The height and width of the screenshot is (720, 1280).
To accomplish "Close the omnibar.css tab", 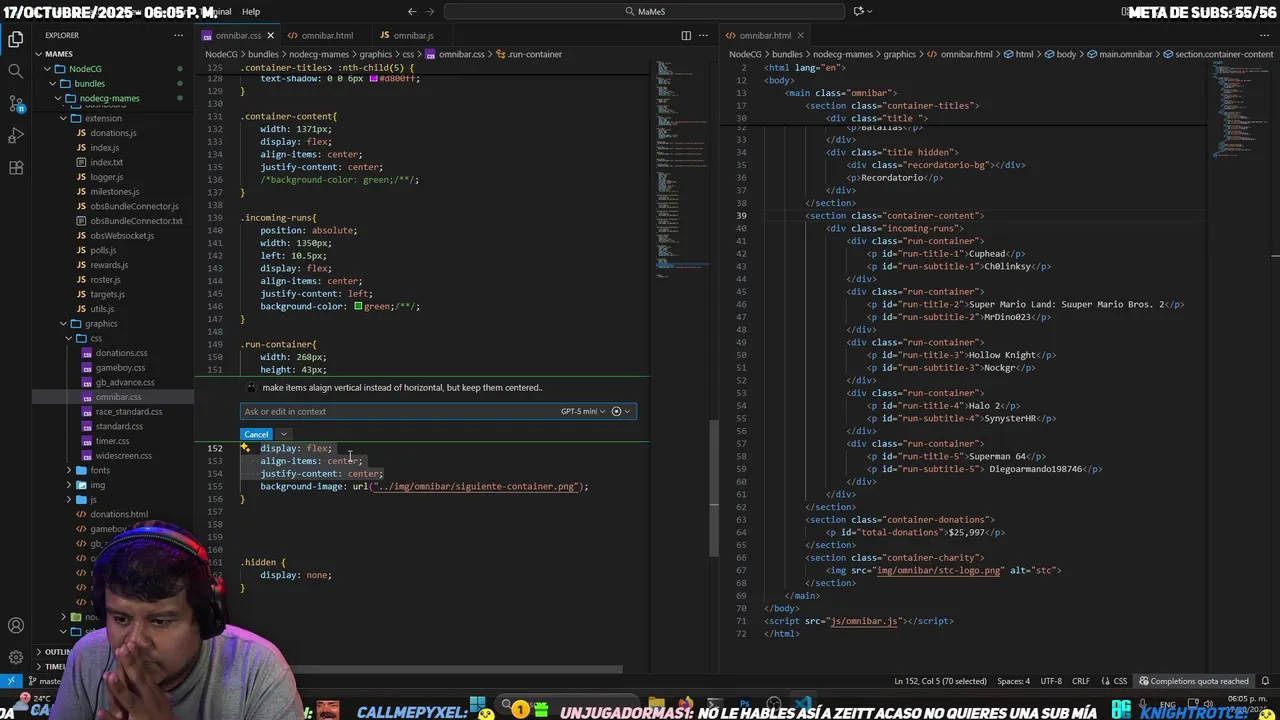I will click(x=270, y=35).
